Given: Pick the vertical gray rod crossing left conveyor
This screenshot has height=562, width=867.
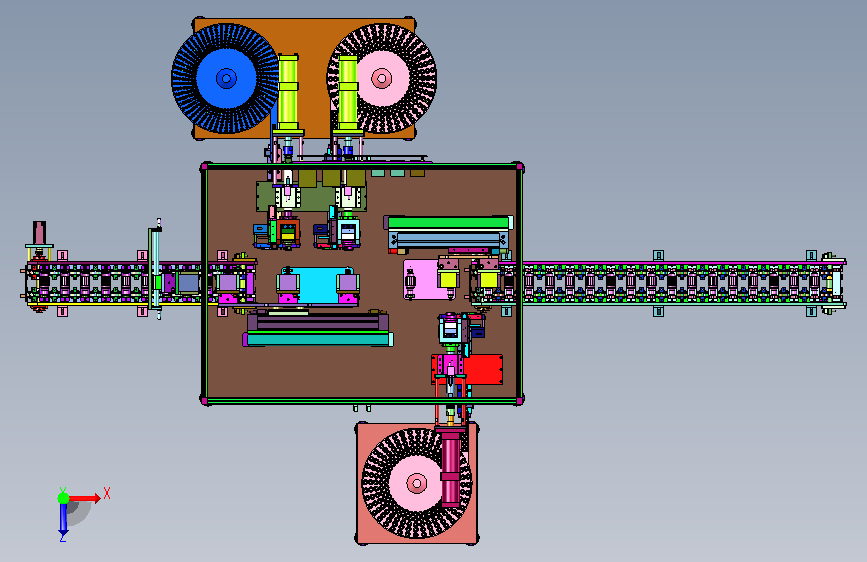Looking at the screenshot, I should pyautogui.click(x=155, y=269).
